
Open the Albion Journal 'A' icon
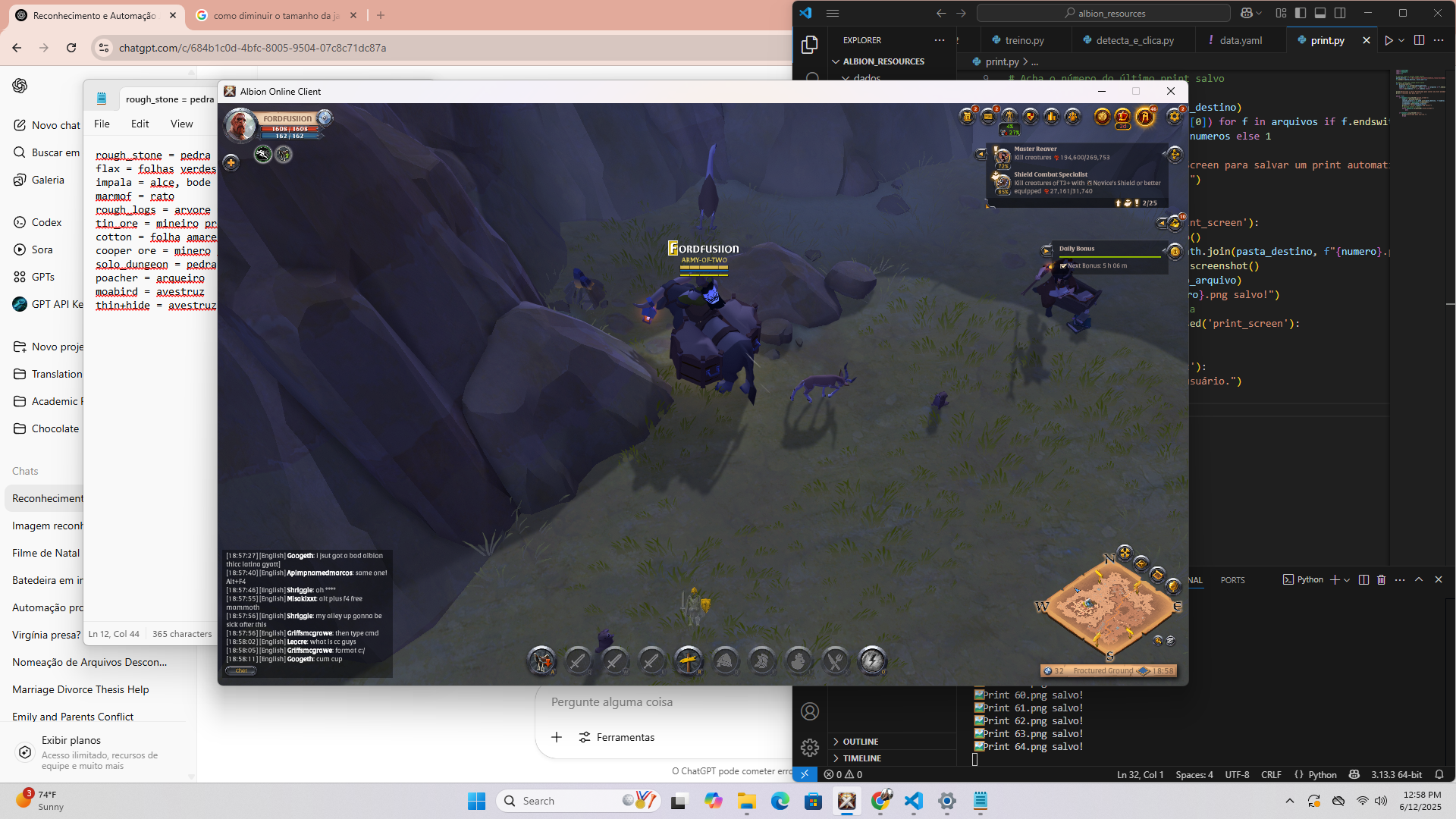(x=1145, y=116)
